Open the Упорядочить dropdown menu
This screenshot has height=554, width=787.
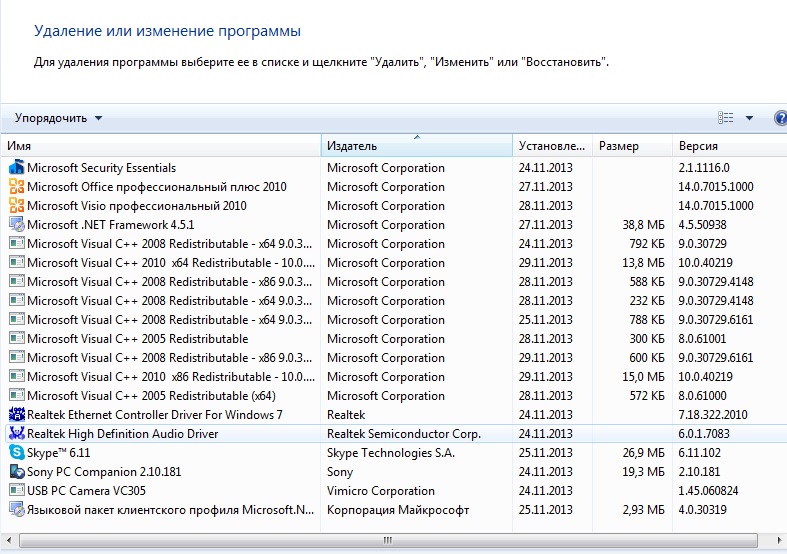(x=58, y=118)
